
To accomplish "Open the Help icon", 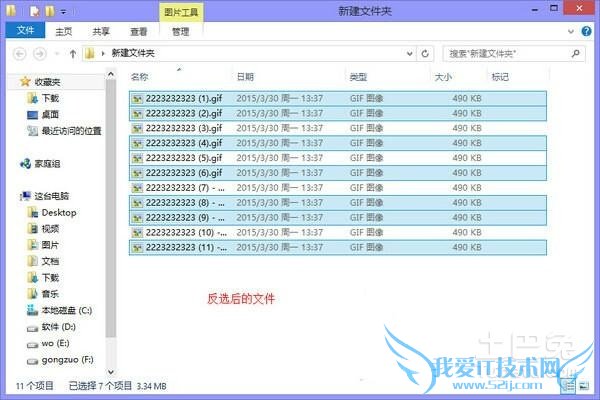I will coord(586,31).
